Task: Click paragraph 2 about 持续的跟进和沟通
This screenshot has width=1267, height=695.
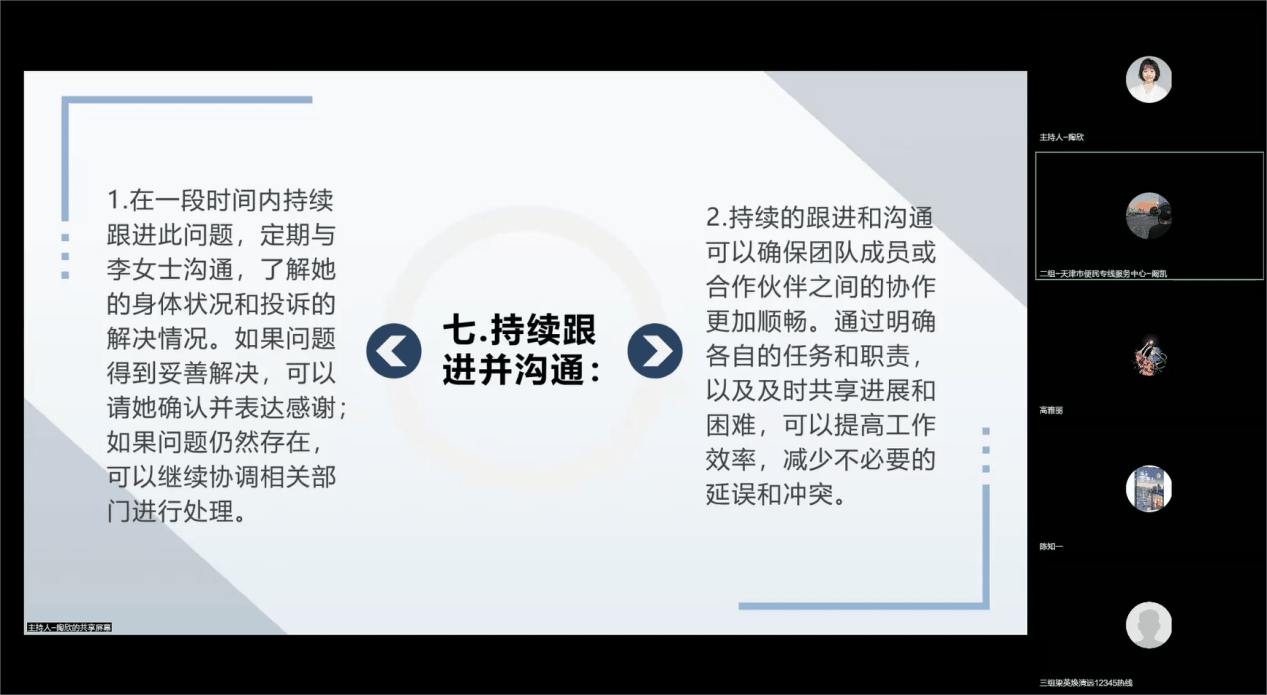Action: [820, 356]
